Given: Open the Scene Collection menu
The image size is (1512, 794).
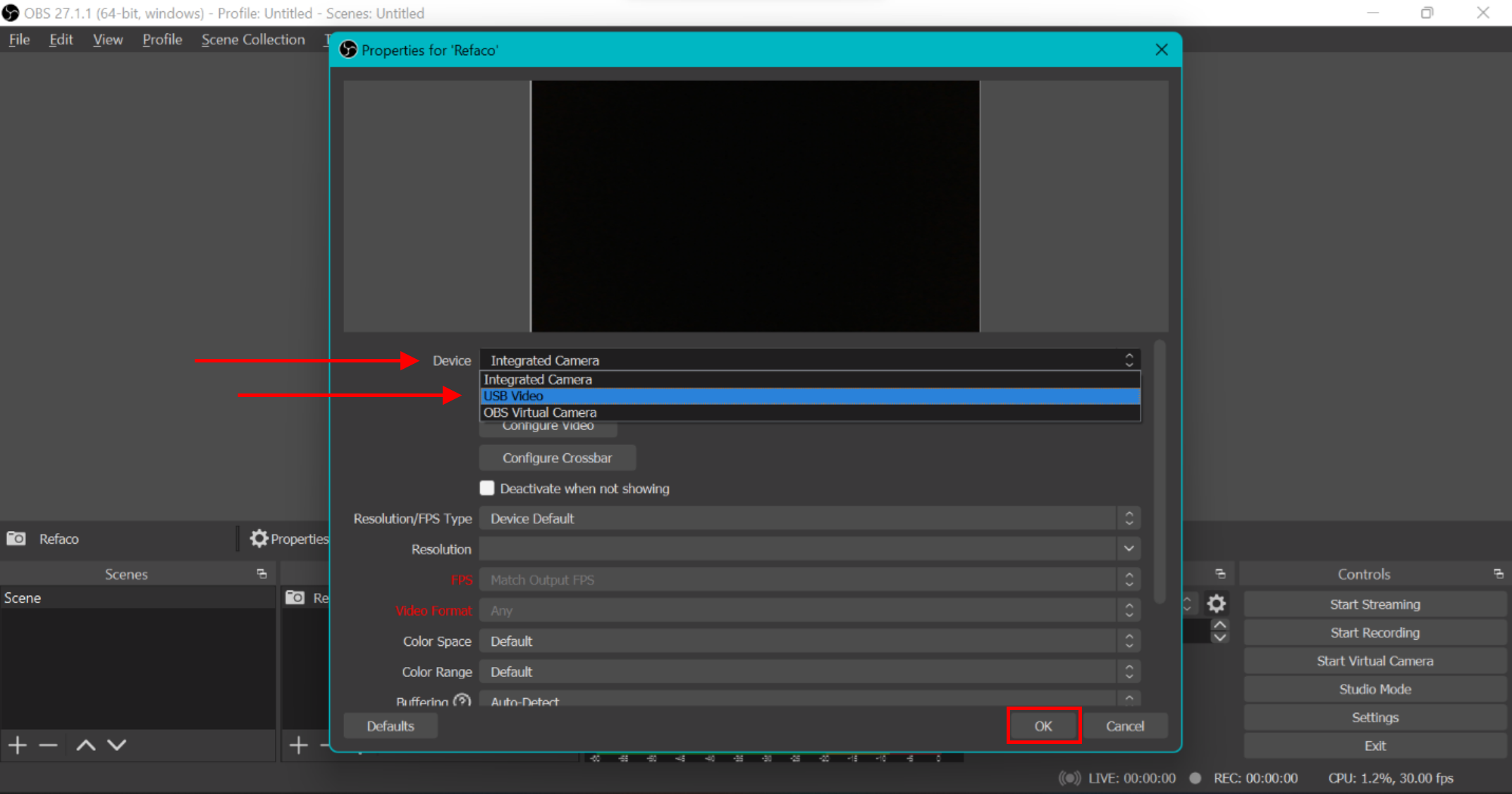Looking at the screenshot, I should point(253,39).
